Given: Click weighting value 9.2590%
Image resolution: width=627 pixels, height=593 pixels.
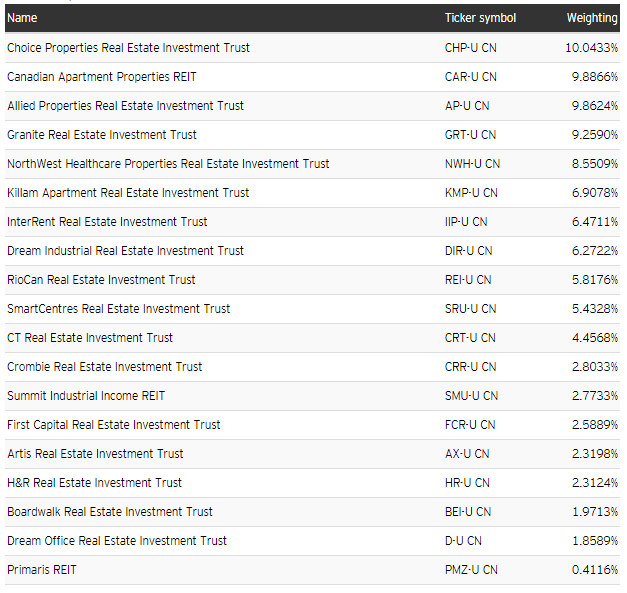Looking at the screenshot, I should click(595, 135).
